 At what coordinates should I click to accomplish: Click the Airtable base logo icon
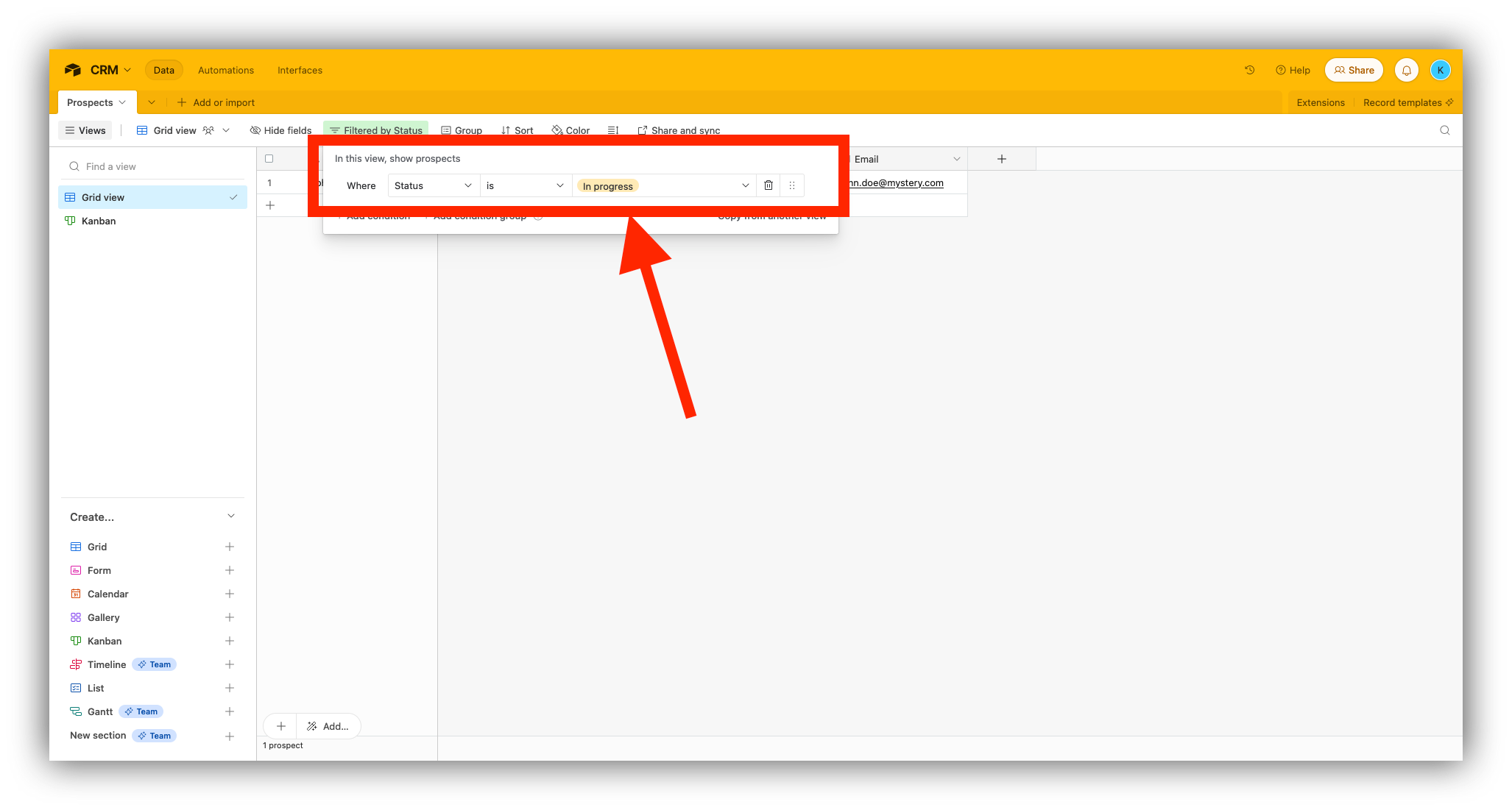[73, 70]
